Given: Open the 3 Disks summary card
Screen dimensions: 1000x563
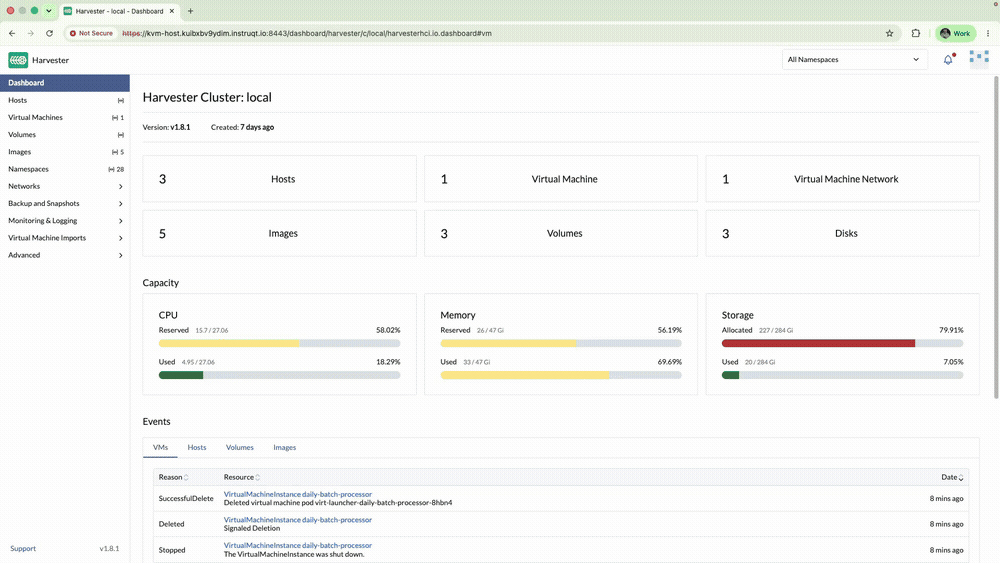Looking at the screenshot, I should (x=842, y=233).
